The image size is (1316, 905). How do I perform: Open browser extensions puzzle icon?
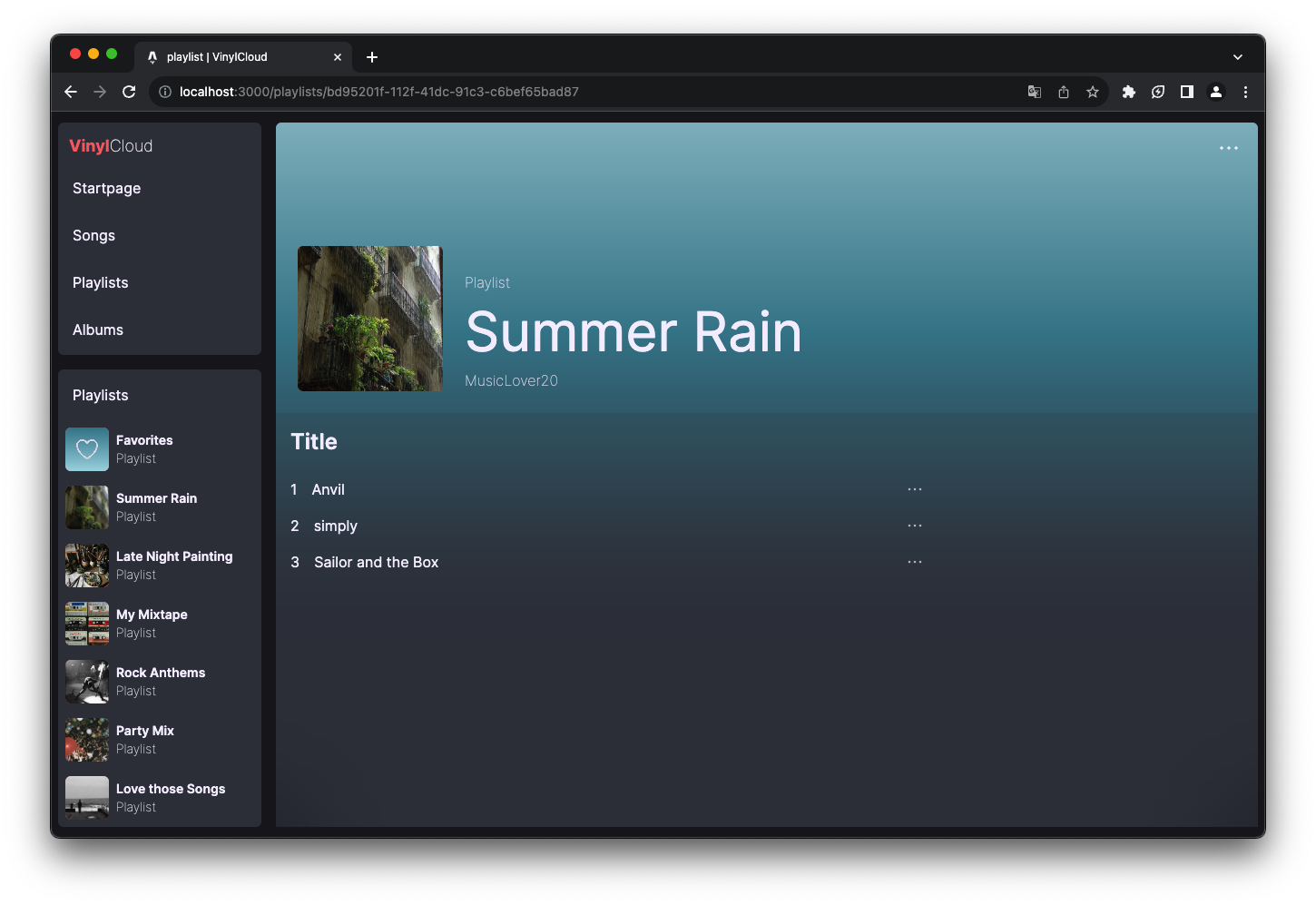pos(1129,92)
